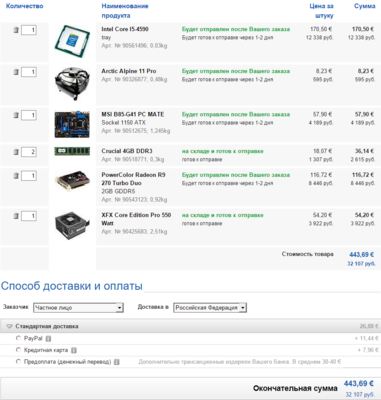Show info icon for Предоплата option
Viewport: 381px width, 400px height.
[117, 362]
